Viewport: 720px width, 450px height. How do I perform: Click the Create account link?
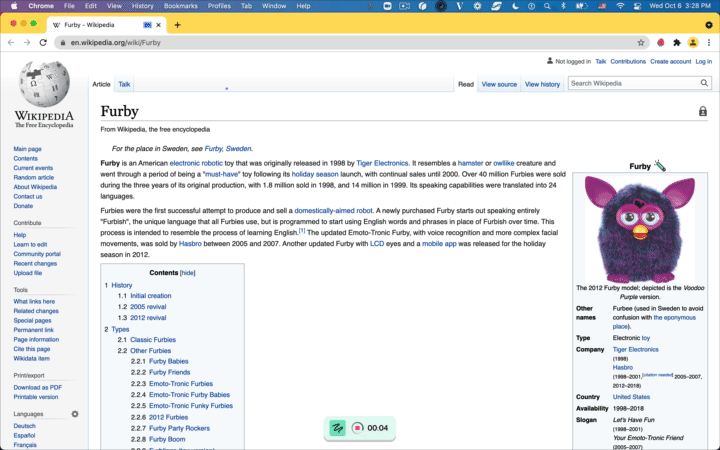coord(670,61)
